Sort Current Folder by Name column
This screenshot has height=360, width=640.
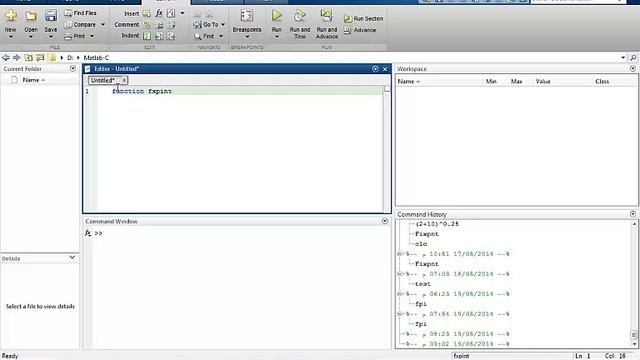[33, 80]
